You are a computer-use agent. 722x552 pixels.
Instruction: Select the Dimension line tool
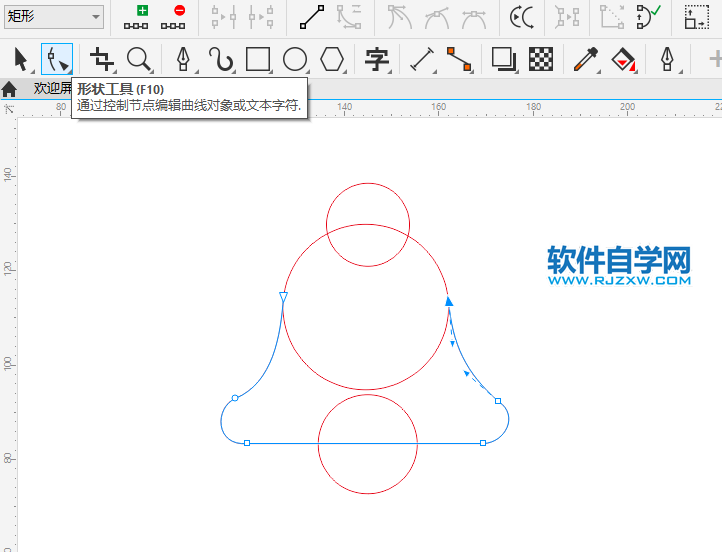click(x=422, y=59)
